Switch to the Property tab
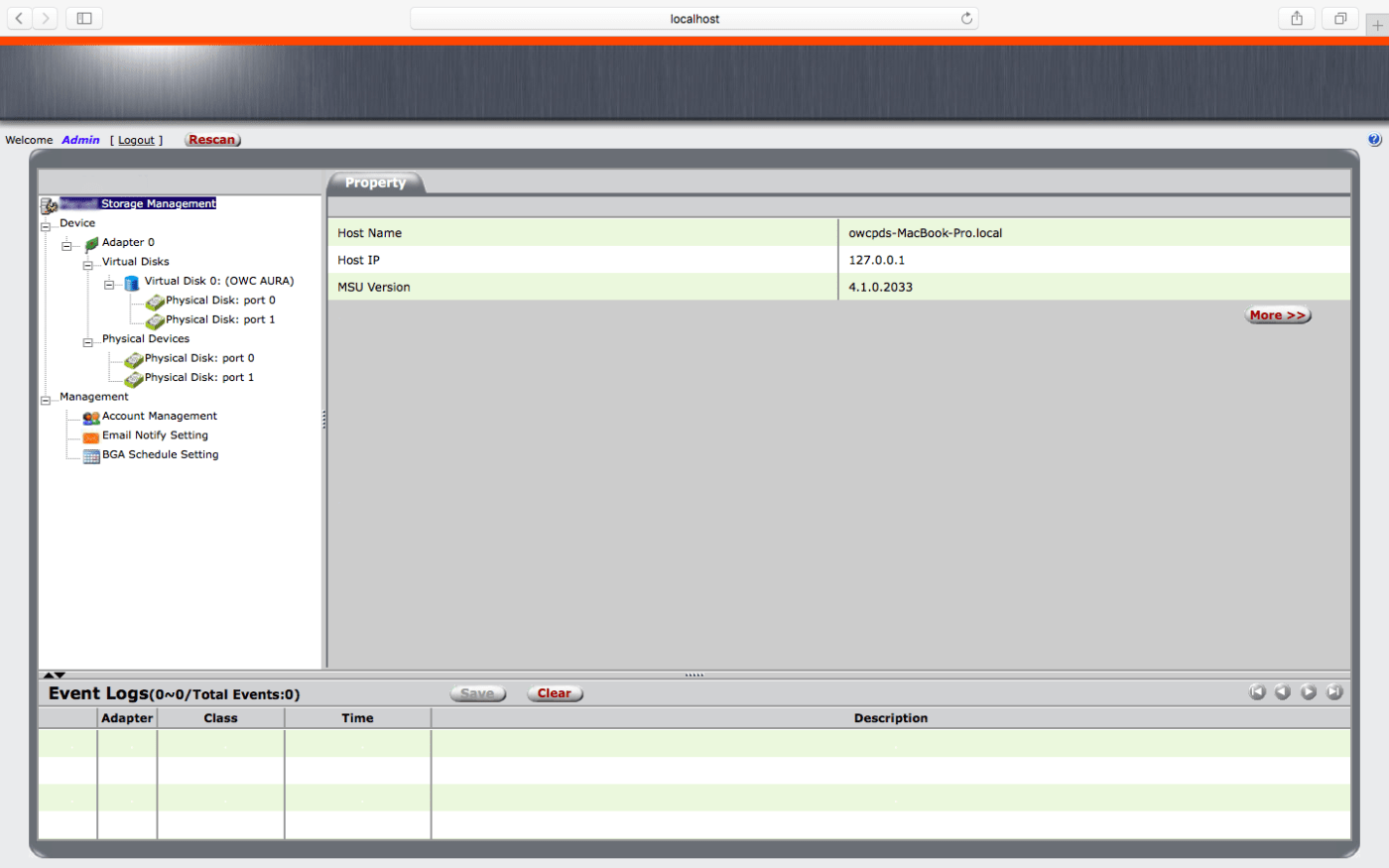 coord(375,183)
